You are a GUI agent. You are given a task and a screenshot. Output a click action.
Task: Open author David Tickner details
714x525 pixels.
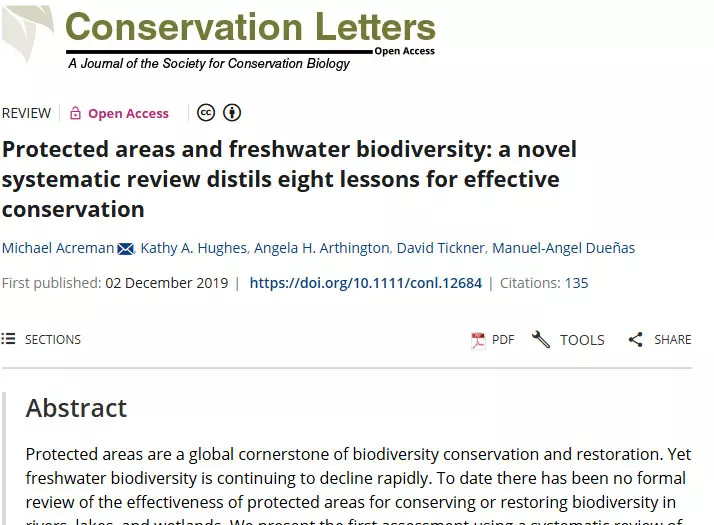point(439,248)
